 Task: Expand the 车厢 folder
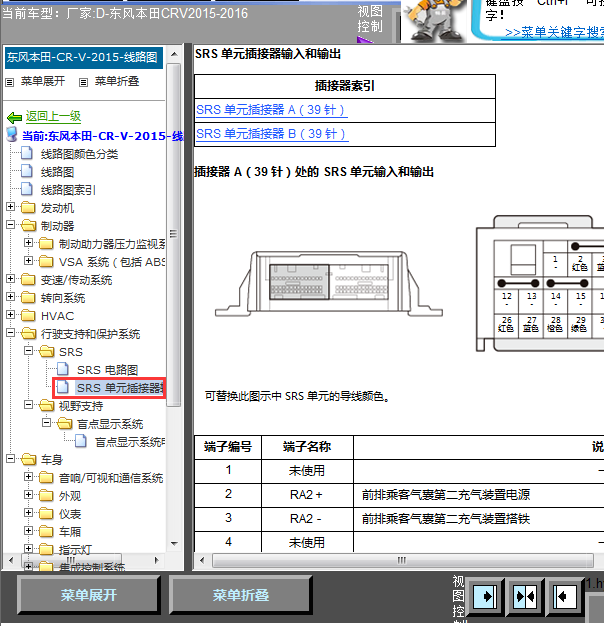click(x=28, y=531)
